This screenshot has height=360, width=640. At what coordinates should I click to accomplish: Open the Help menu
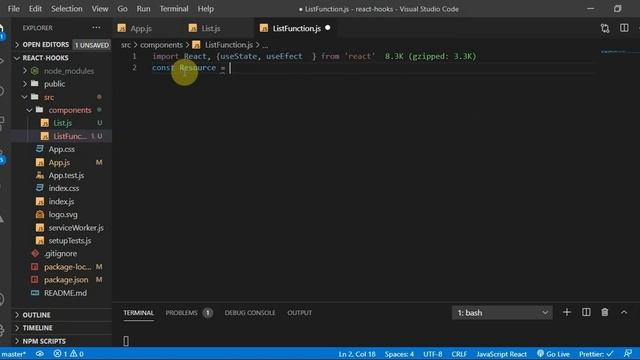(206, 9)
